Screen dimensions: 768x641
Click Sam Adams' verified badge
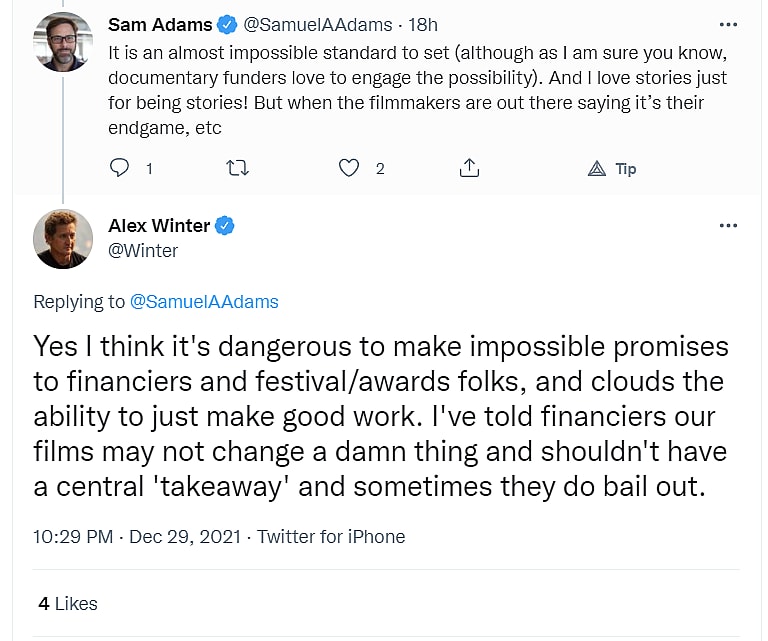(229, 24)
